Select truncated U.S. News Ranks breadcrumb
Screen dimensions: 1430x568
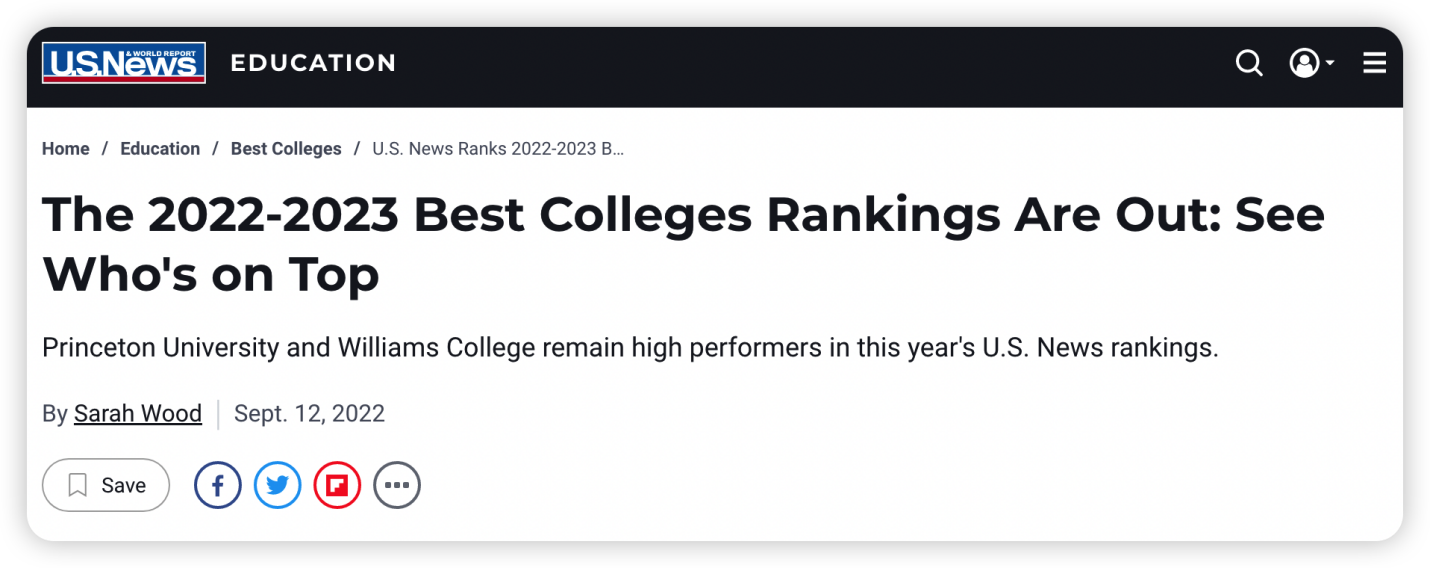[x=498, y=149]
